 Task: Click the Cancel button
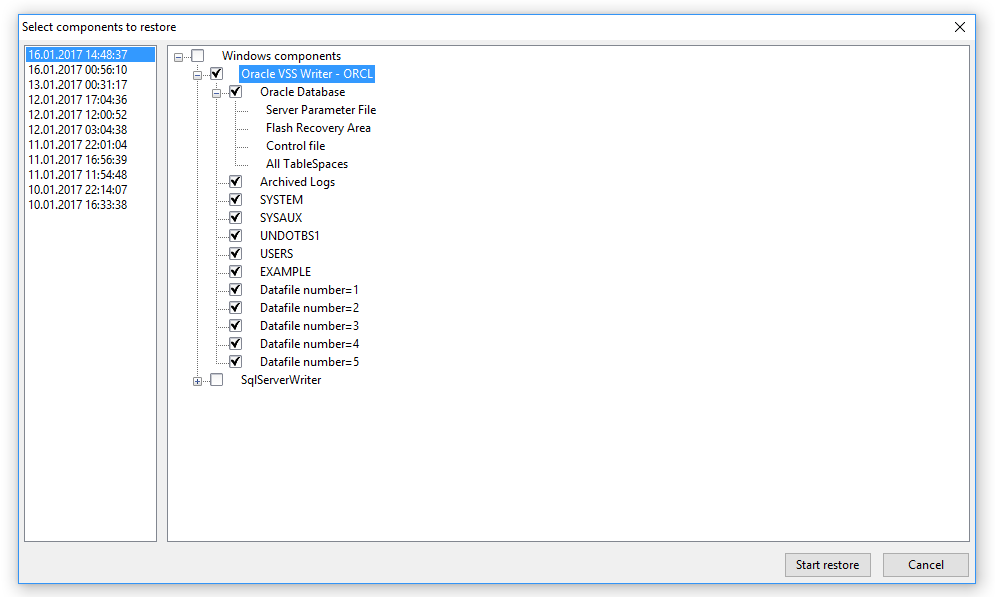click(925, 565)
